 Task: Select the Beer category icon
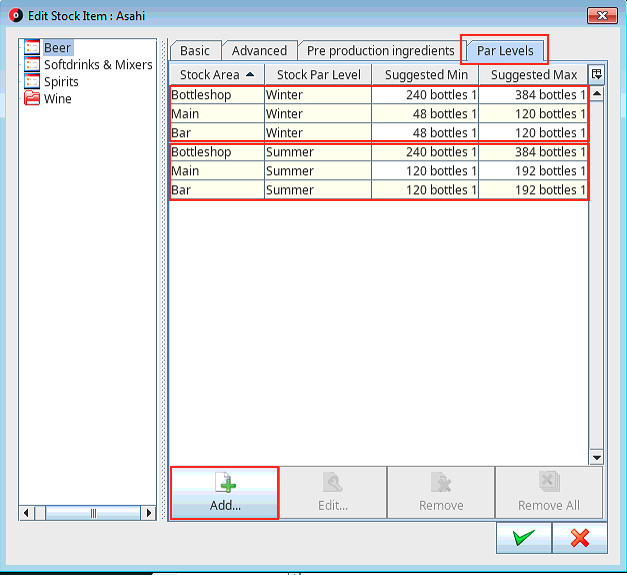click(32, 47)
